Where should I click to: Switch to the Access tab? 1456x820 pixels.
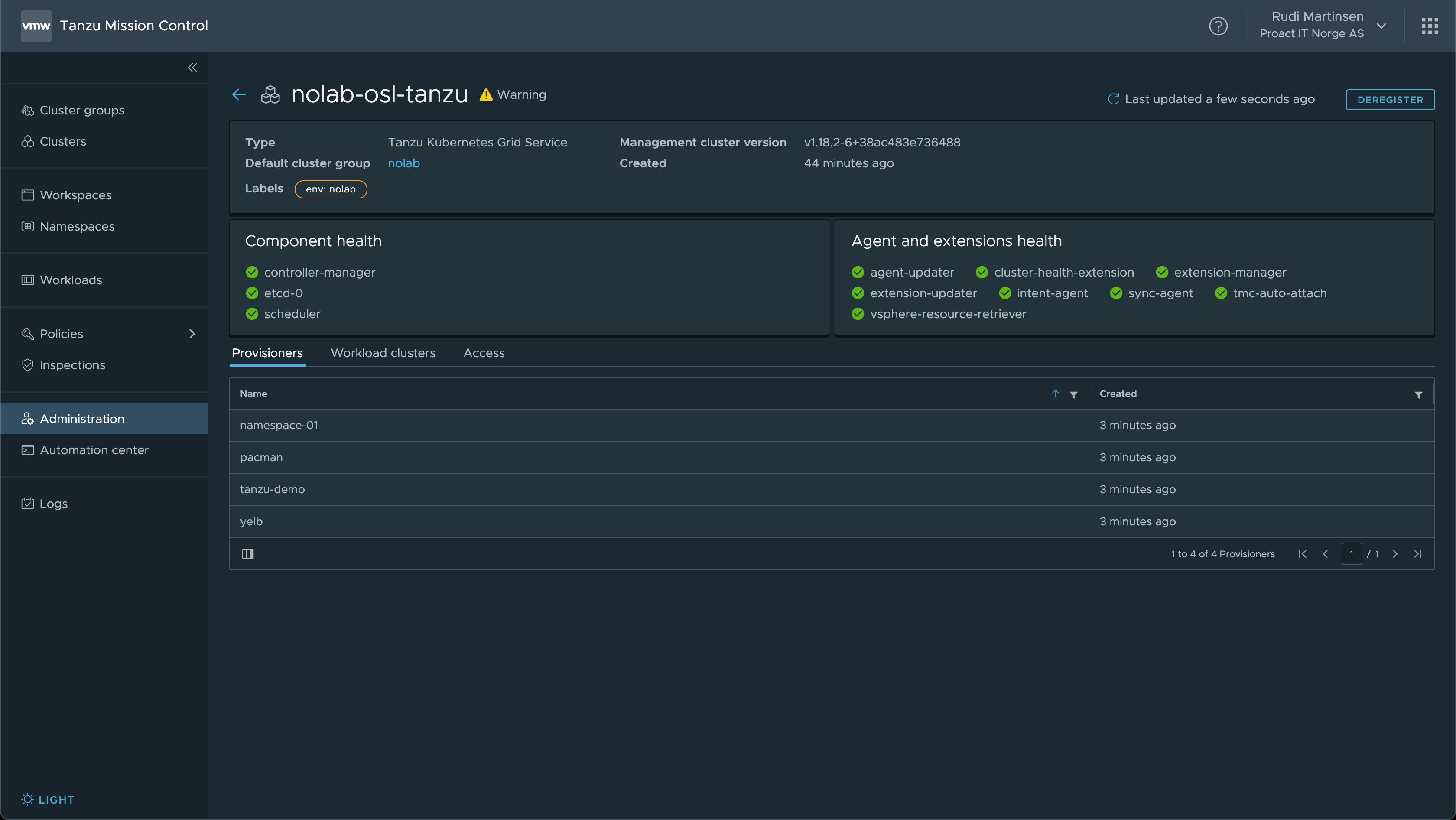(x=484, y=353)
